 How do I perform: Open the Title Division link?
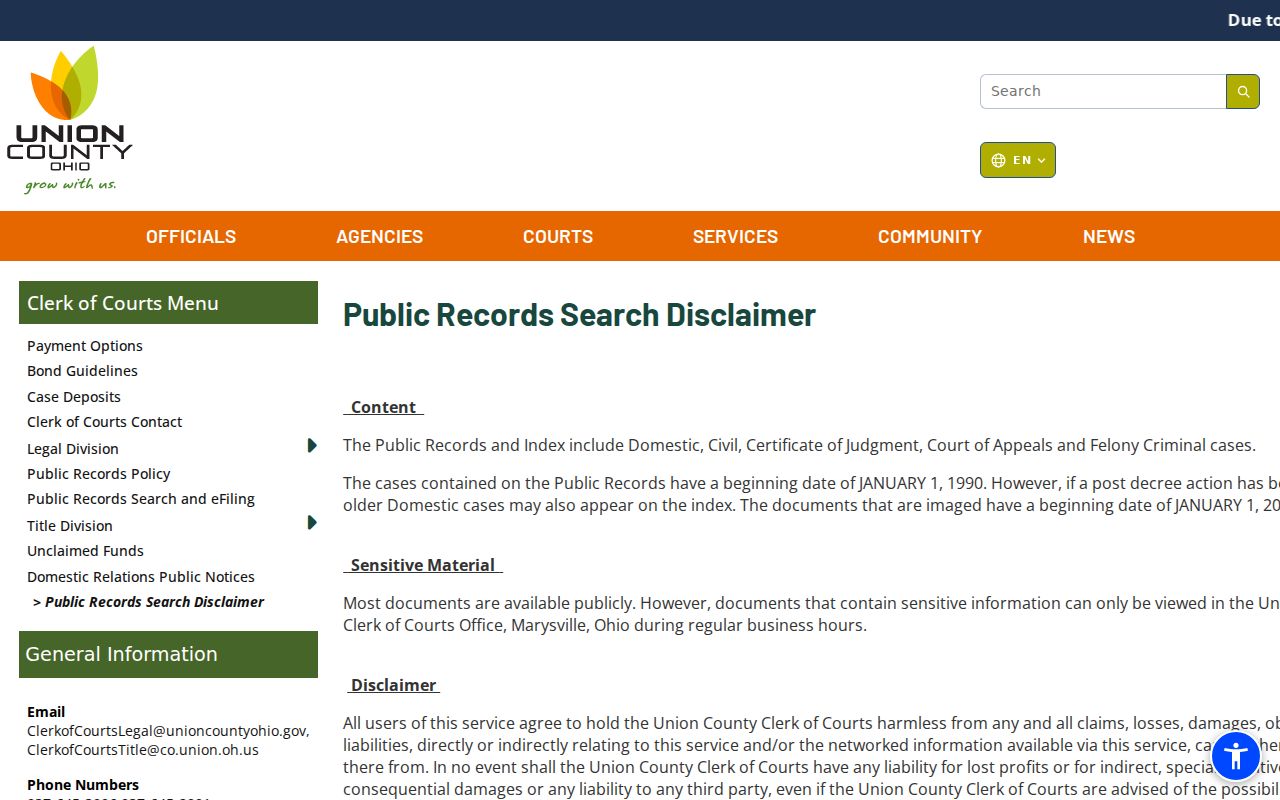pos(70,526)
